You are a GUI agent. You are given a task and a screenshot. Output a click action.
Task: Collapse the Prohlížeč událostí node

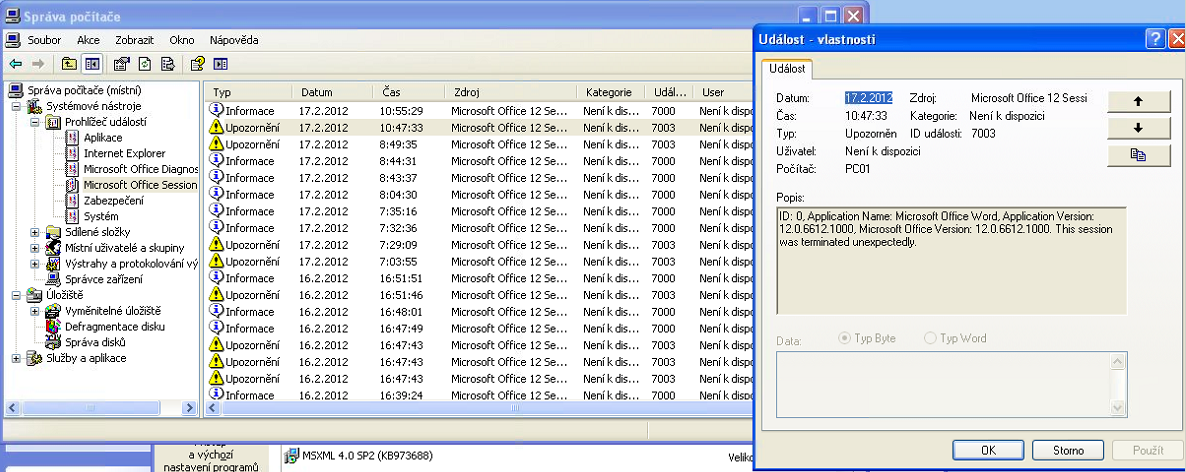click(35, 122)
